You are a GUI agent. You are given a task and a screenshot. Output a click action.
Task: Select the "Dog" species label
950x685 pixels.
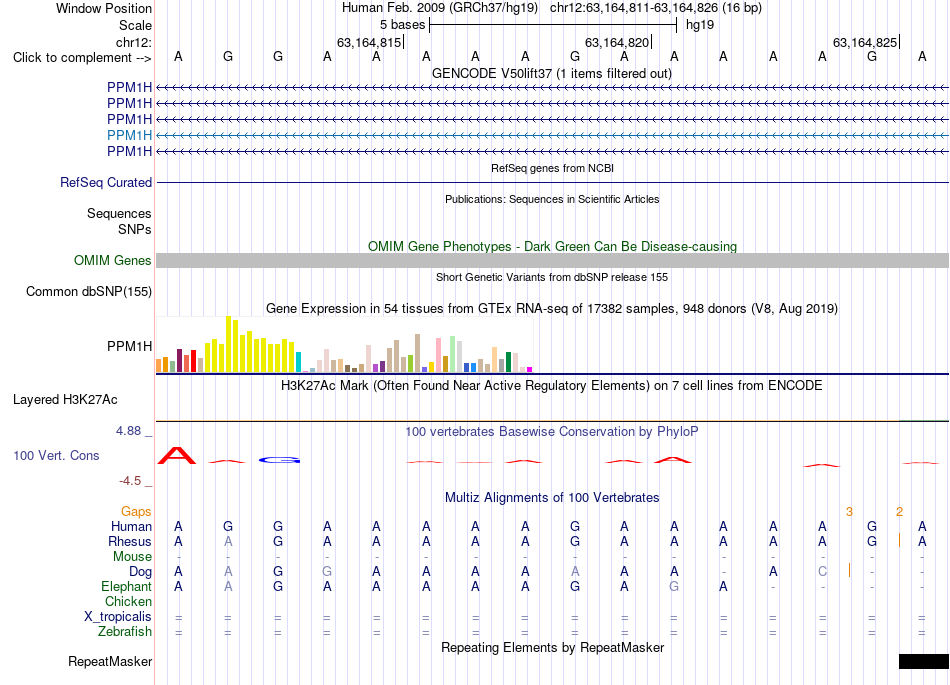pos(140,572)
